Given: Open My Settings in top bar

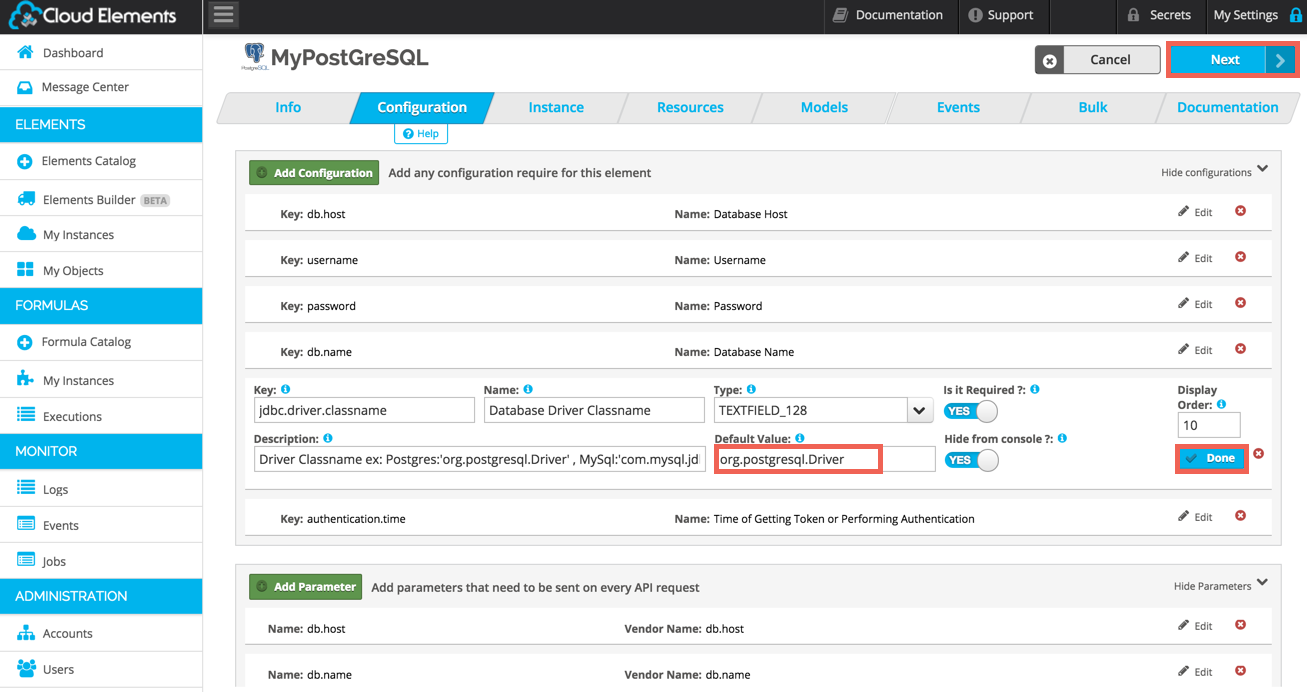Looking at the screenshot, I should 1257,15.
